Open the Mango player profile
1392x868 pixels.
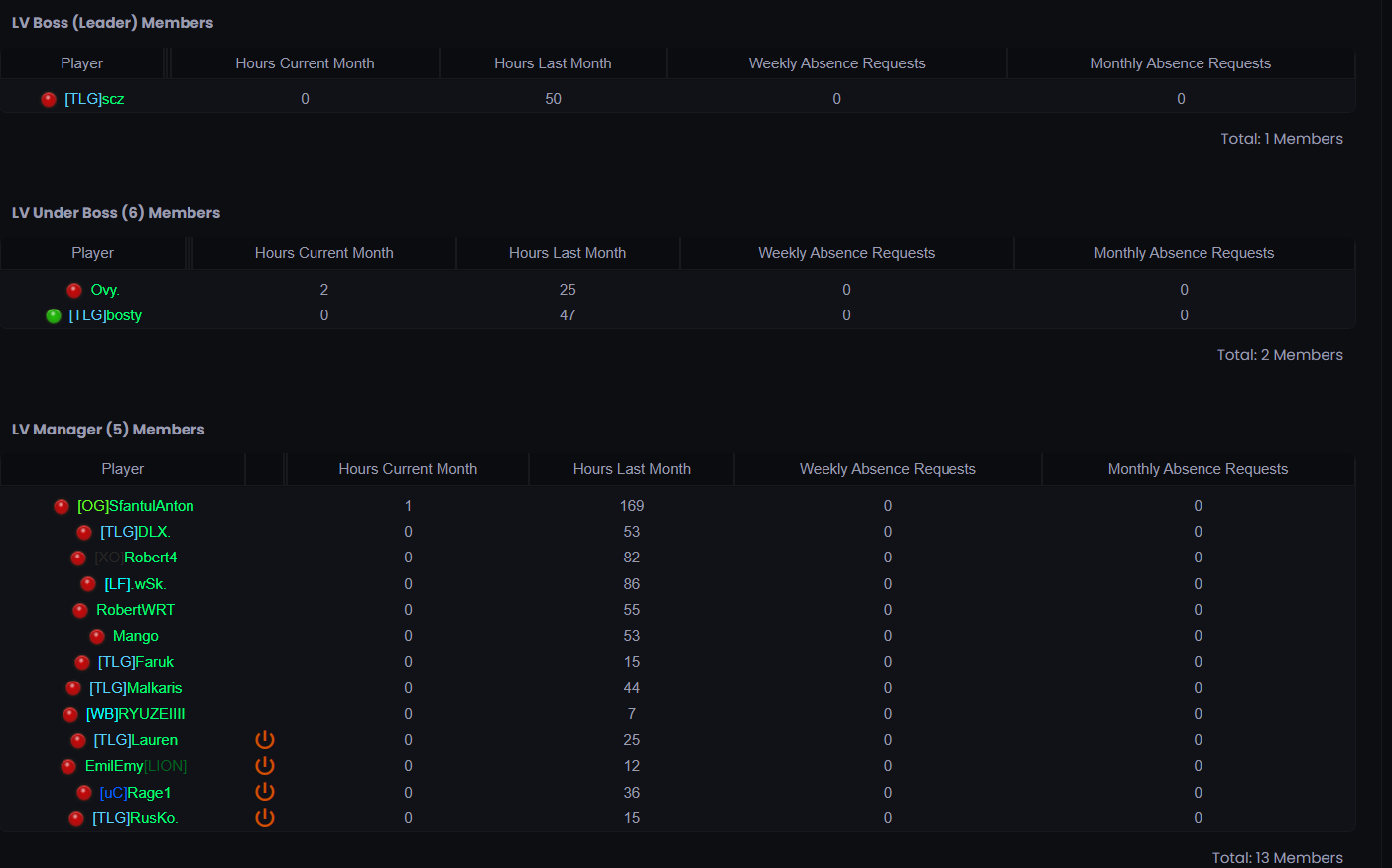136,636
